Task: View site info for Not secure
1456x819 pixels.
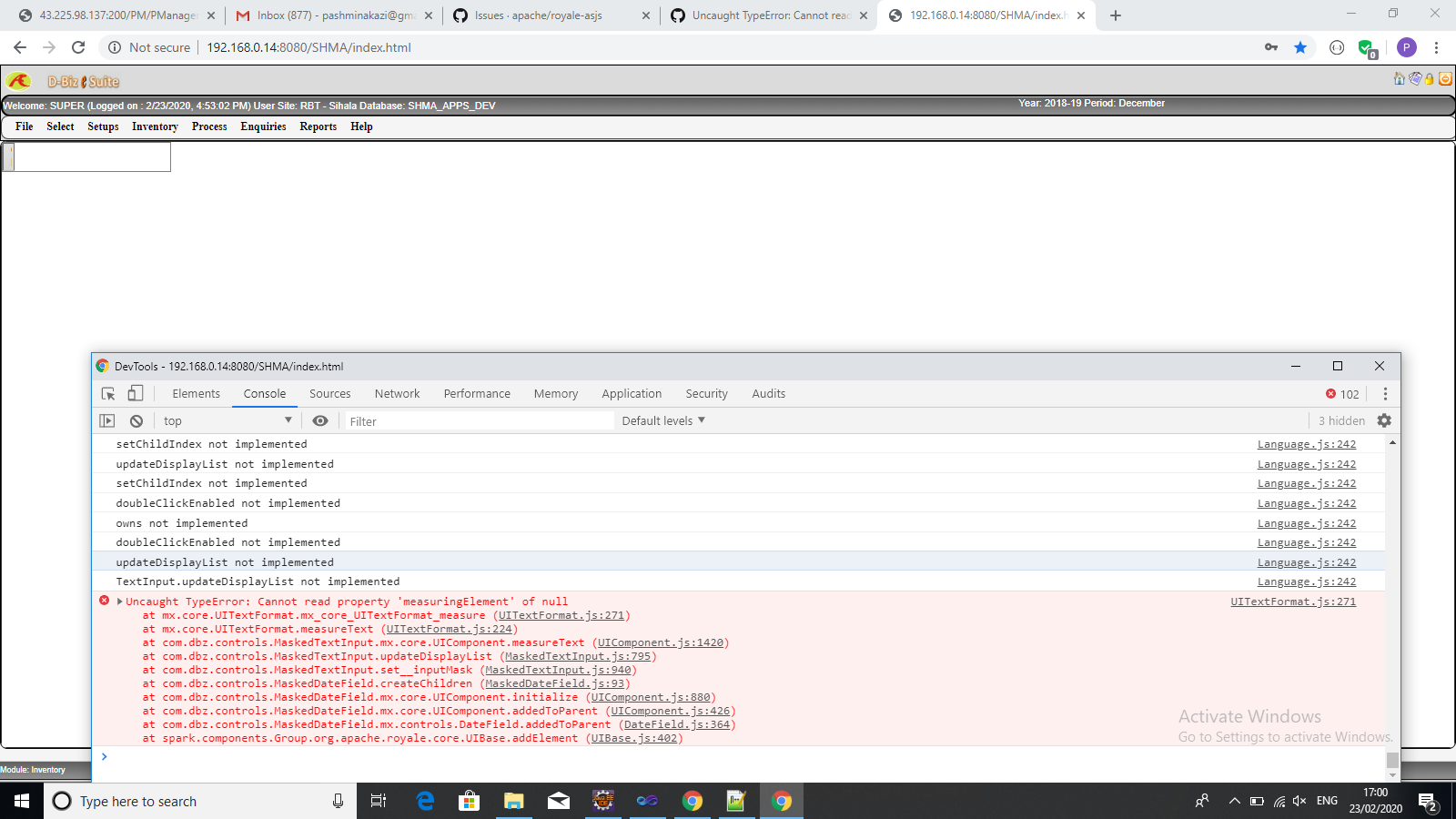Action: pos(149,47)
